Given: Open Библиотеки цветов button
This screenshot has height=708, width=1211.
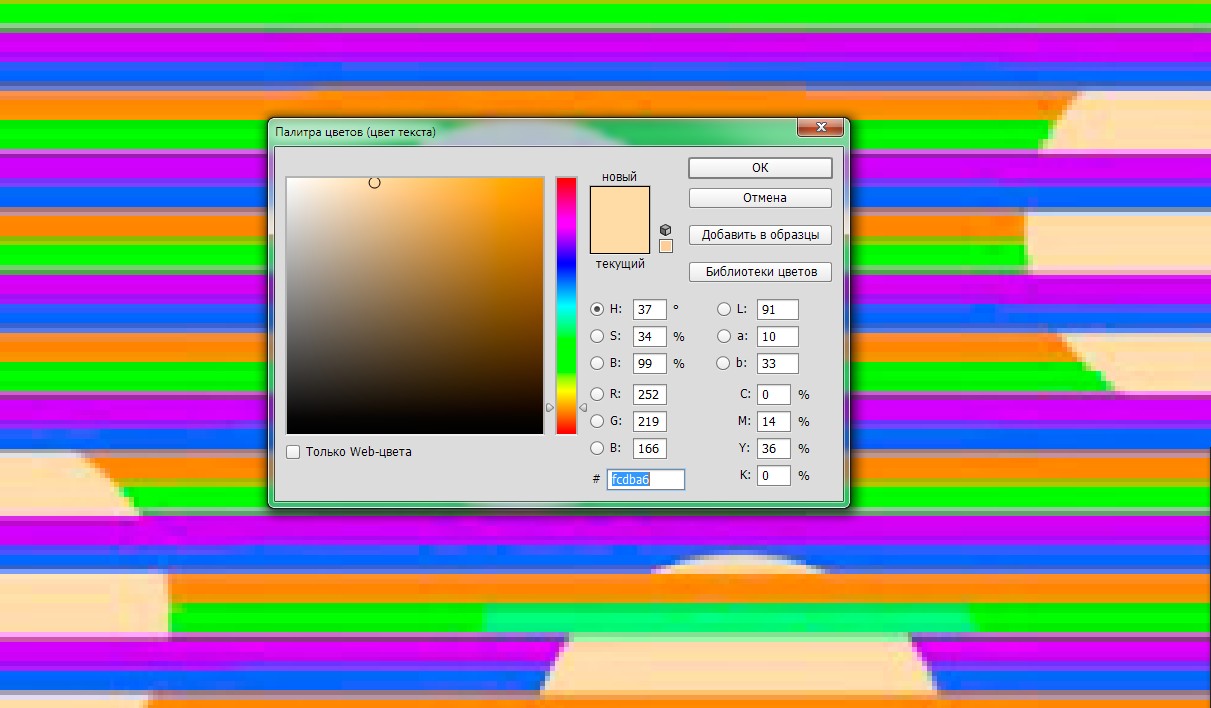Looking at the screenshot, I should [x=760, y=271].
